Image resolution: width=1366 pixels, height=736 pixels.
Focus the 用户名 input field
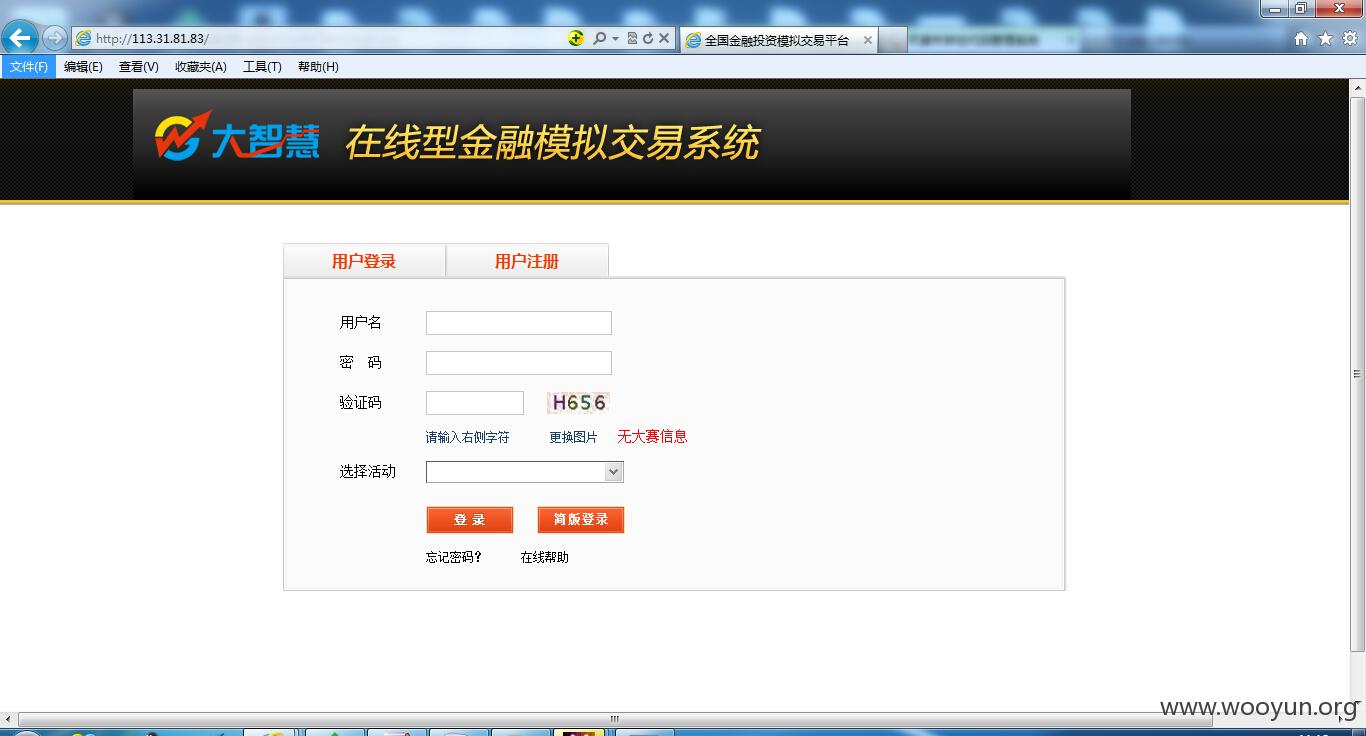coord(519,323)
